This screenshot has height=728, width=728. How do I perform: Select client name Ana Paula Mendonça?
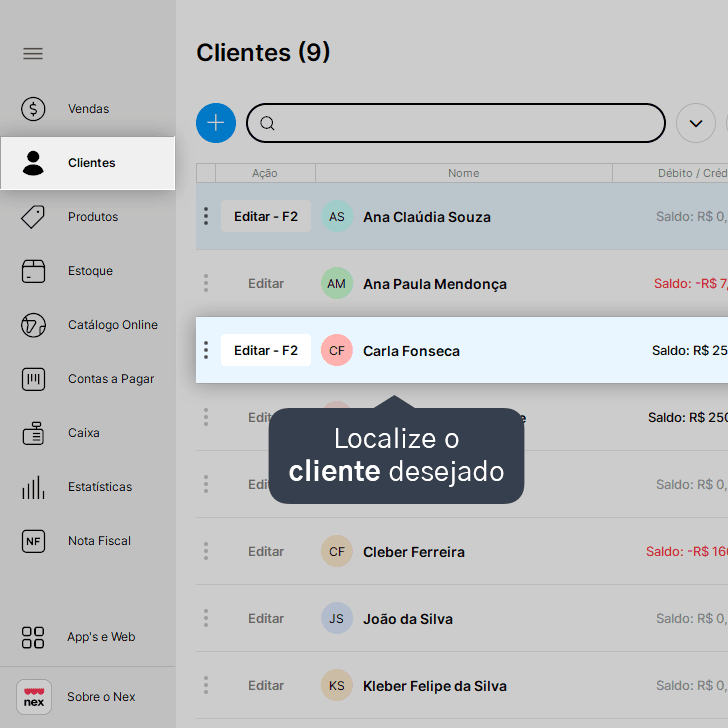[x=435, y=284]
